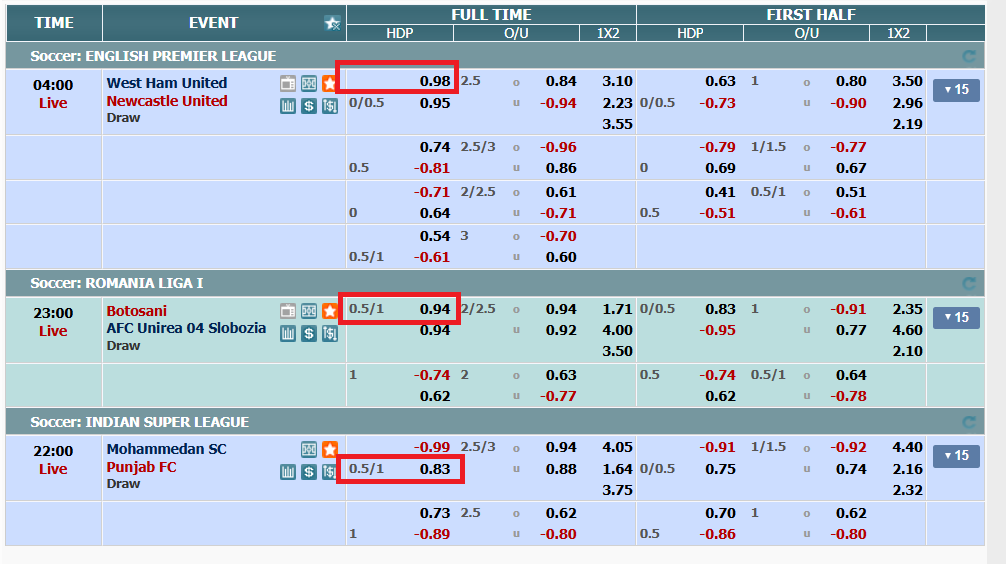
Task: Click the dollar sign icon for Mohammedan SC match
Action: (309, 471)
